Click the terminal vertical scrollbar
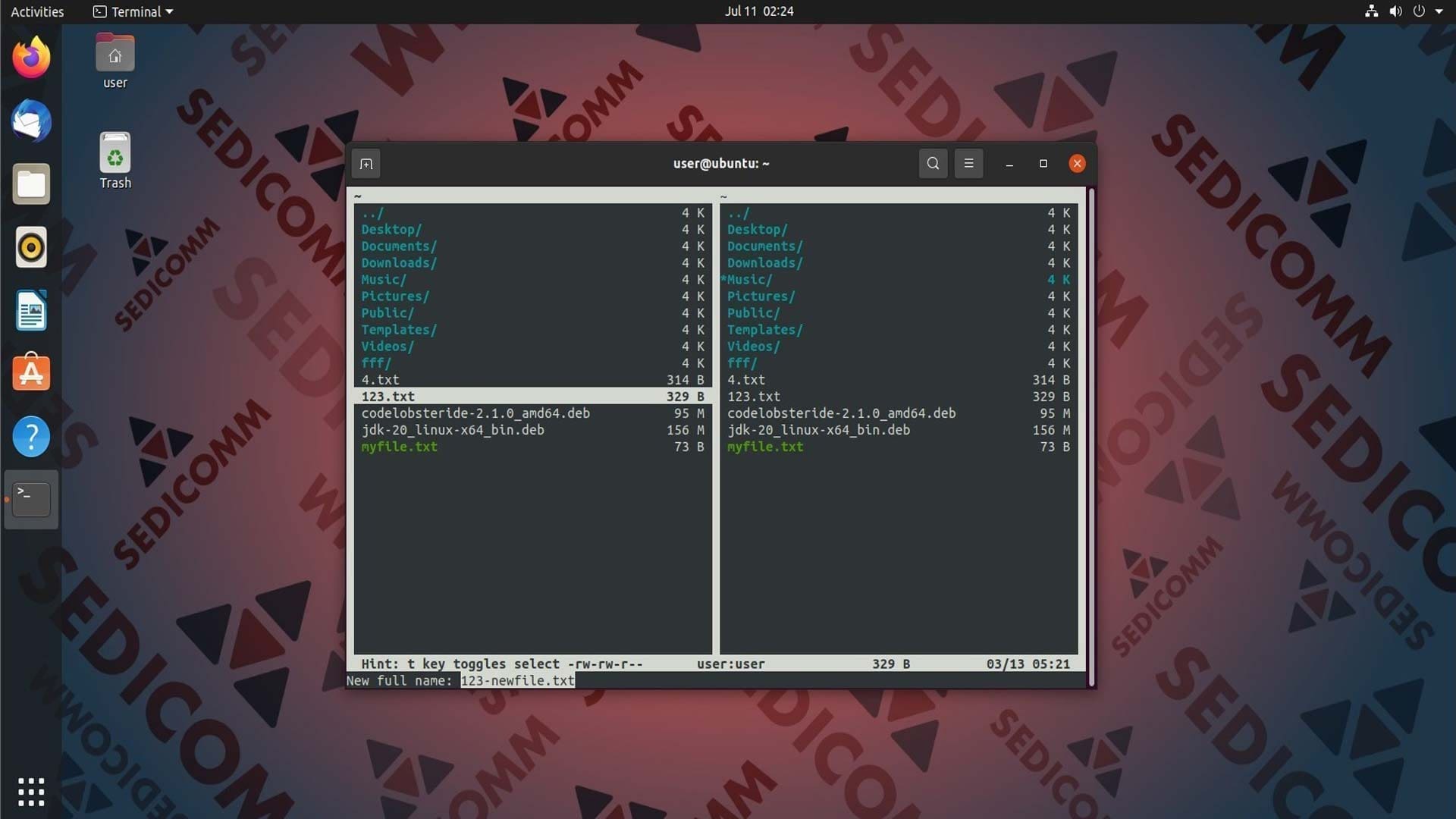The width and height of the screenshot is (1456, 819). (1091, 438)
